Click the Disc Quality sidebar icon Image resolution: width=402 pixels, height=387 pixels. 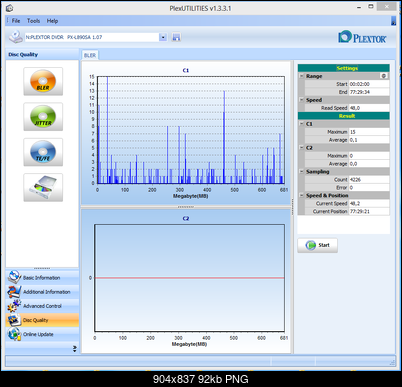[x=14, y=320]
